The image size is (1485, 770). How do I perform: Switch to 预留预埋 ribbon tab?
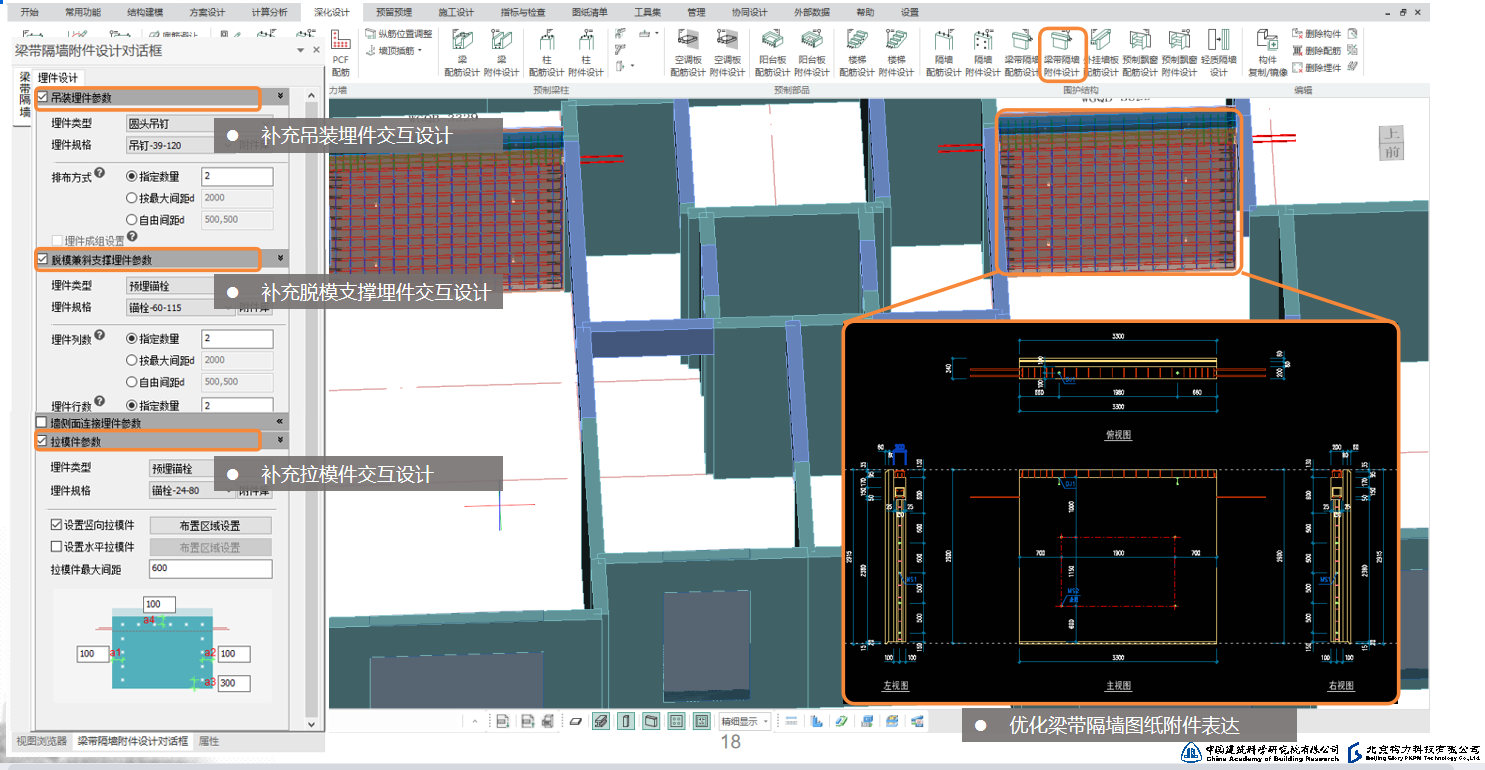pyautogui.click(x=393, y=12)
